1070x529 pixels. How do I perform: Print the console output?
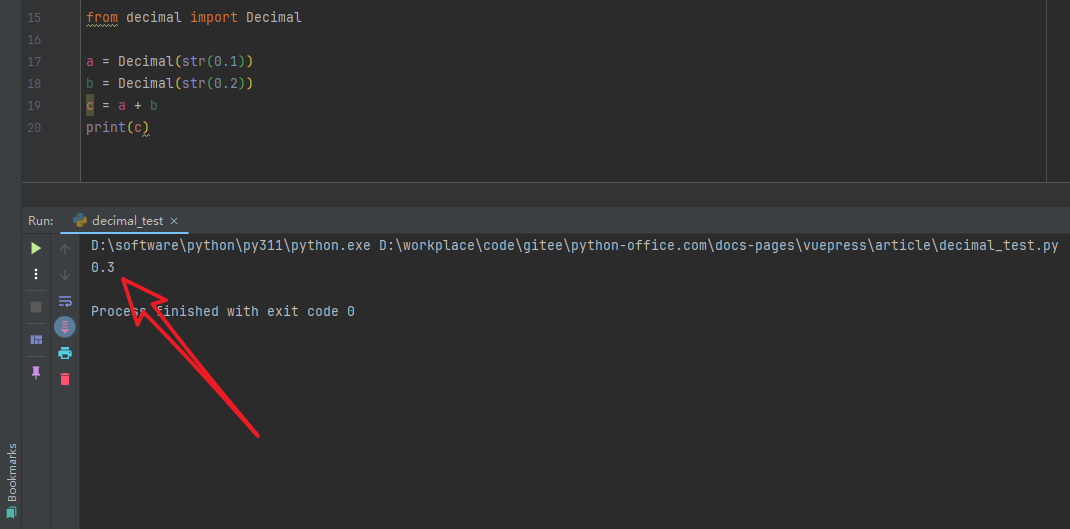(x=65, y=353)
